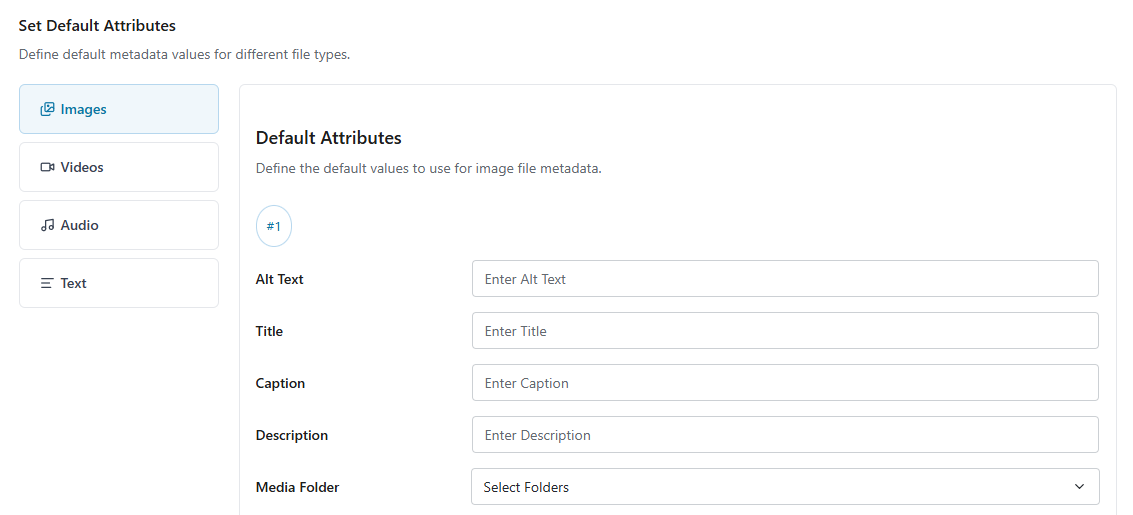Screen dimensions: 1133x515
Task: Switch to the Images tab
Action: (118, 109)
